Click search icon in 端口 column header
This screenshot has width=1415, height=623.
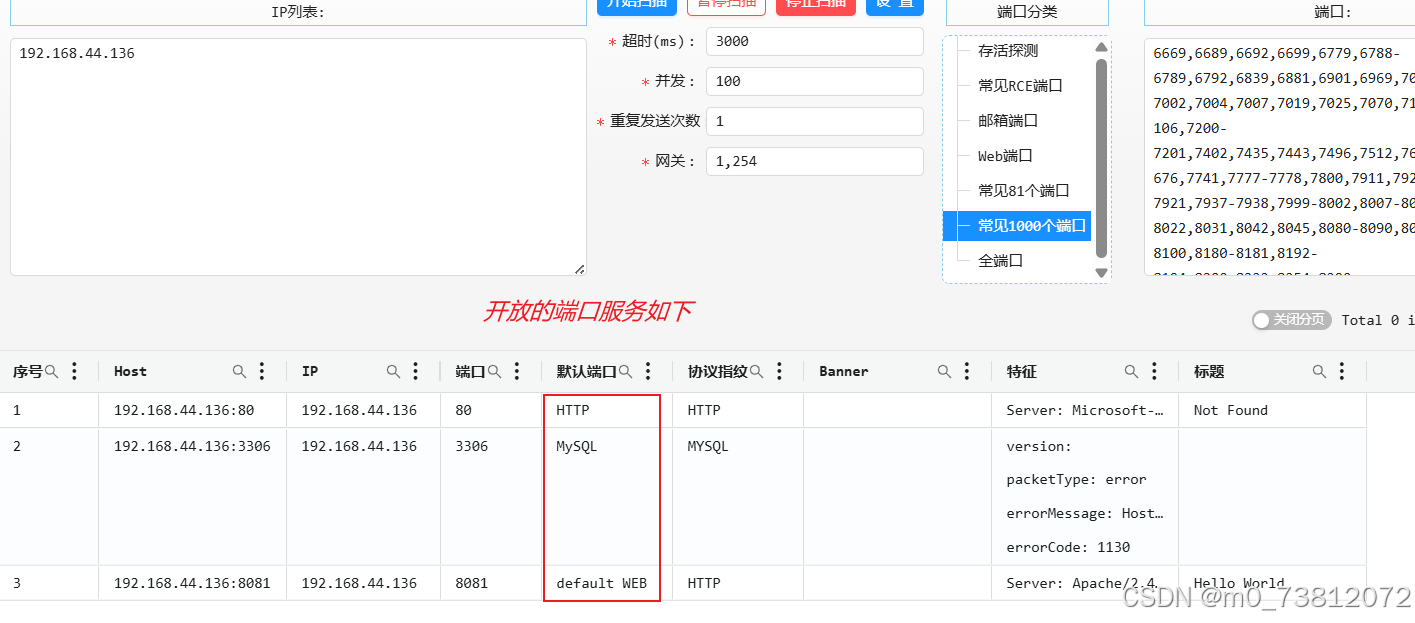[494, 371]
